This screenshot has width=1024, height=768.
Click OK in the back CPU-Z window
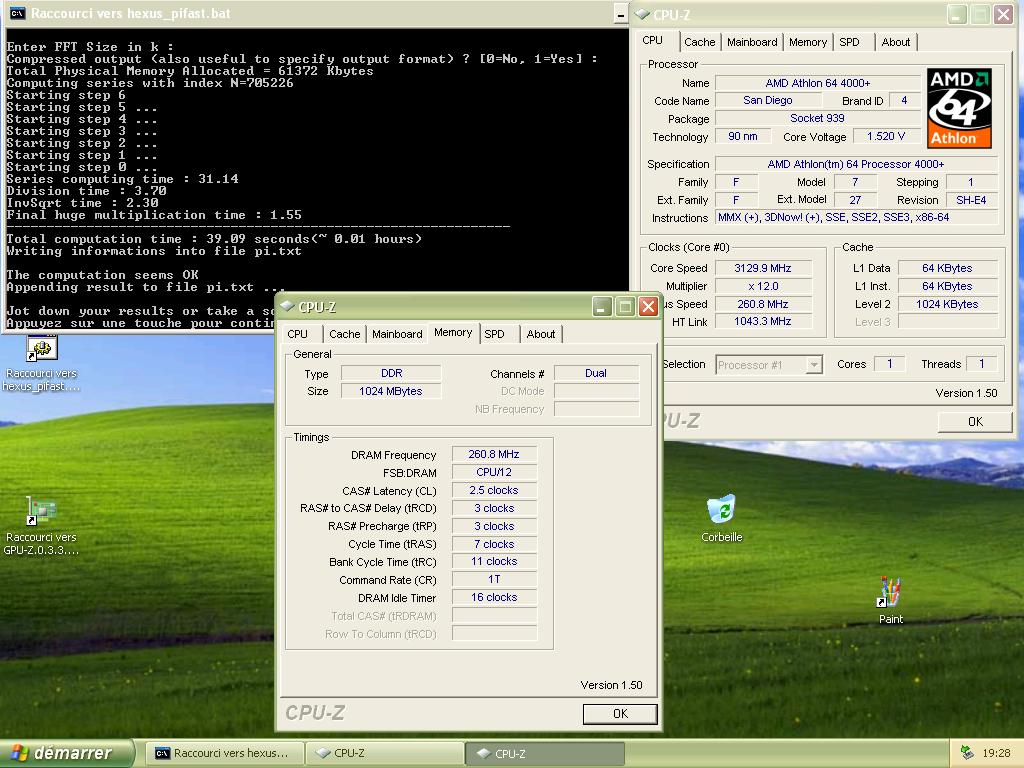(975, 422)
